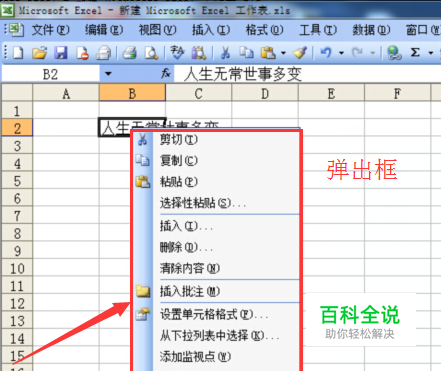441x371 pixels.
Task: Click the Cut scissors icon in the toolbar
Action: coord(225,53)
